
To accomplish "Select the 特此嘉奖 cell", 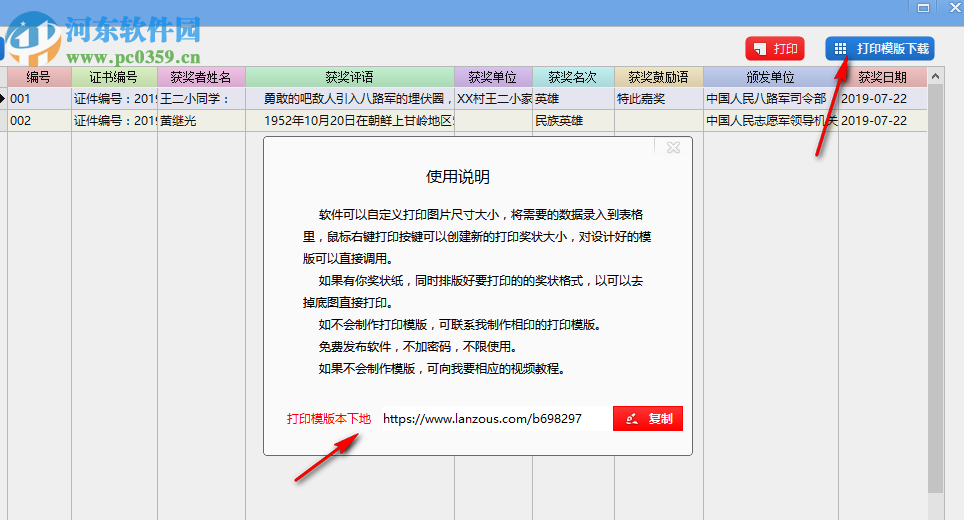I will pyautogui.click(x=658, y=98).
